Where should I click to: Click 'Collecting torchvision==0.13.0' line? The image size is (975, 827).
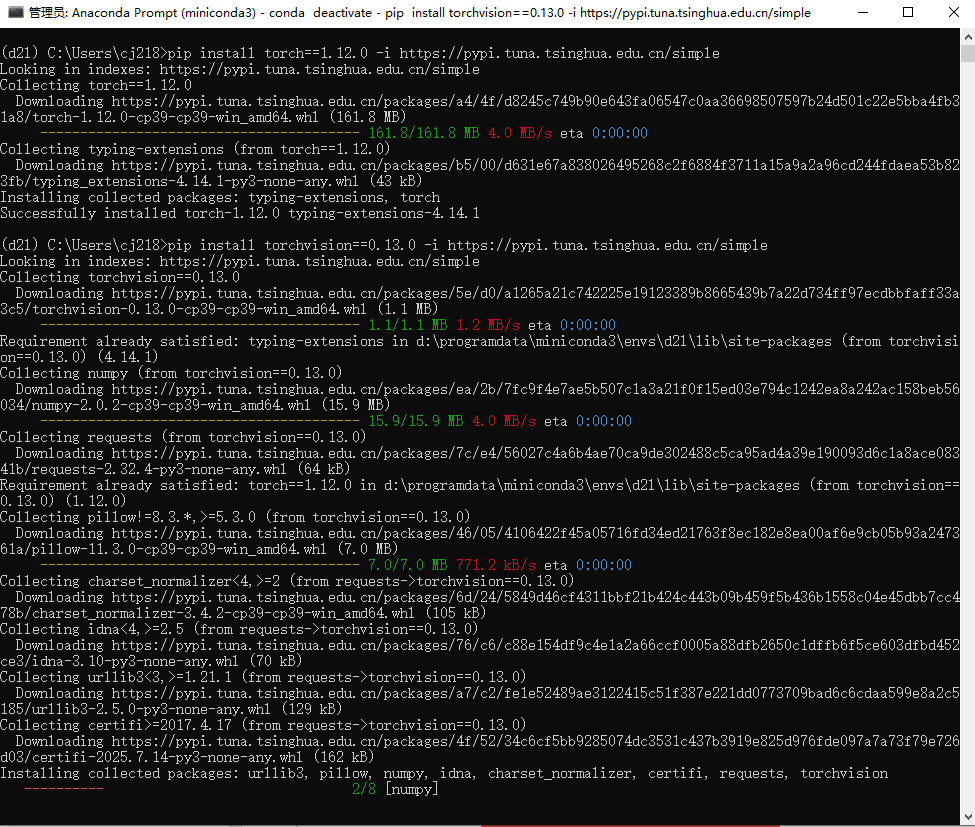[x=120, y=277]
